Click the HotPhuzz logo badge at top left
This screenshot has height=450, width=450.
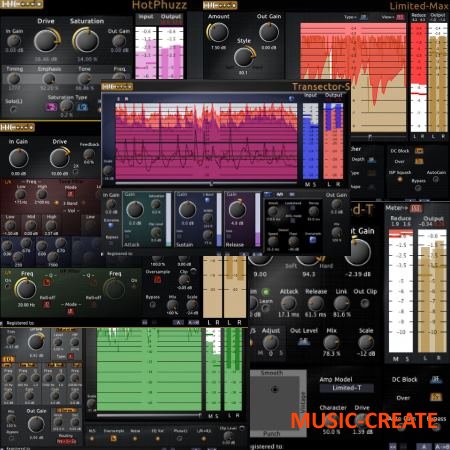(21, 4)
